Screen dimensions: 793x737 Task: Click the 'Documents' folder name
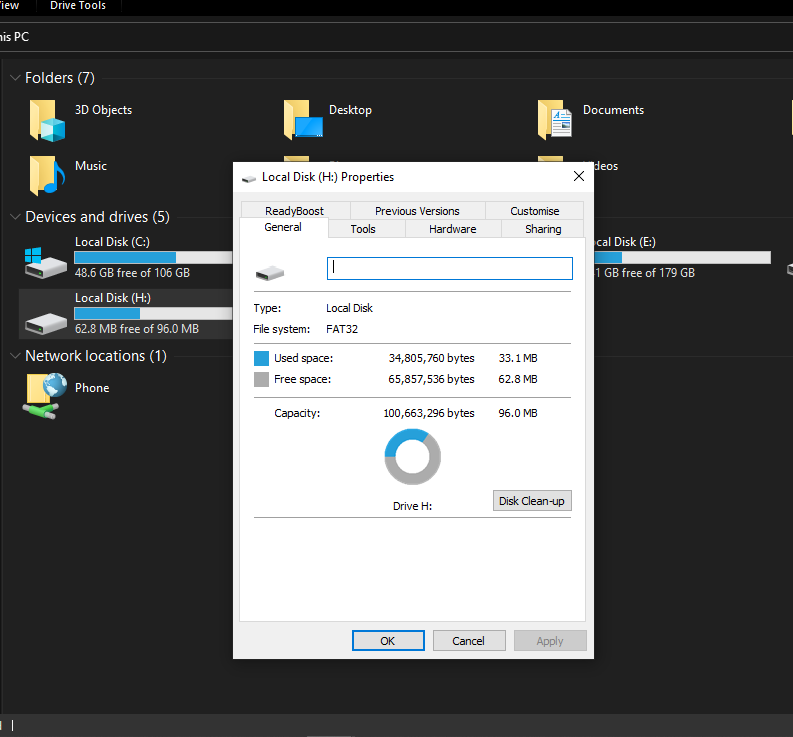pos(613,110)
